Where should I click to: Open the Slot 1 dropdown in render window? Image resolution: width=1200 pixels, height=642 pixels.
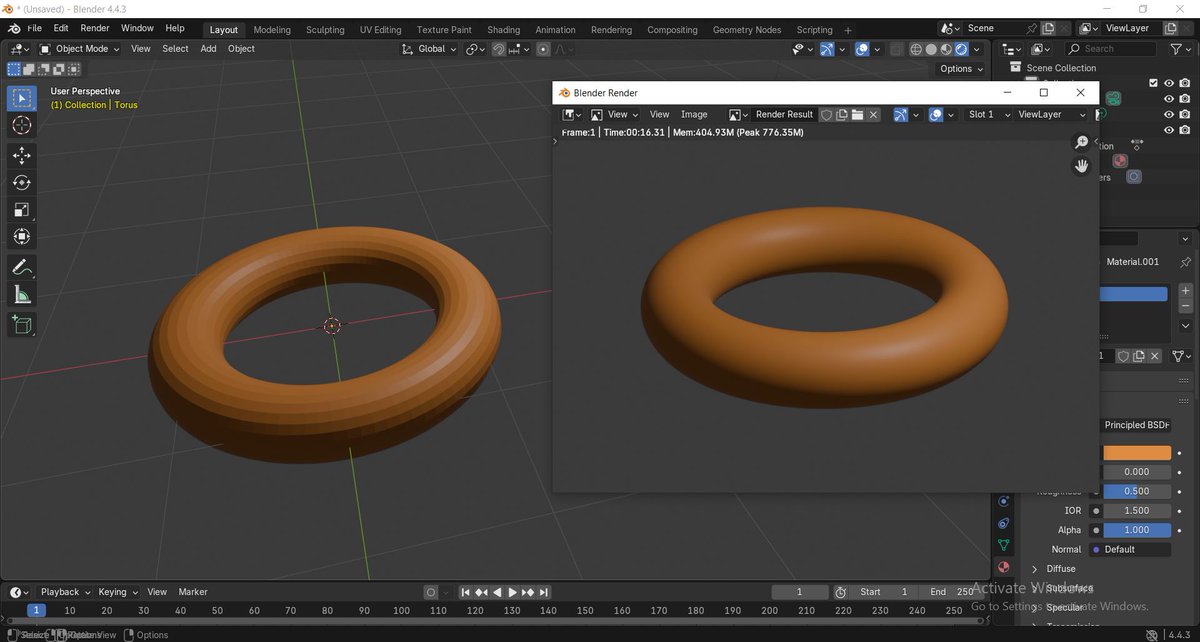tap(988, 115)
